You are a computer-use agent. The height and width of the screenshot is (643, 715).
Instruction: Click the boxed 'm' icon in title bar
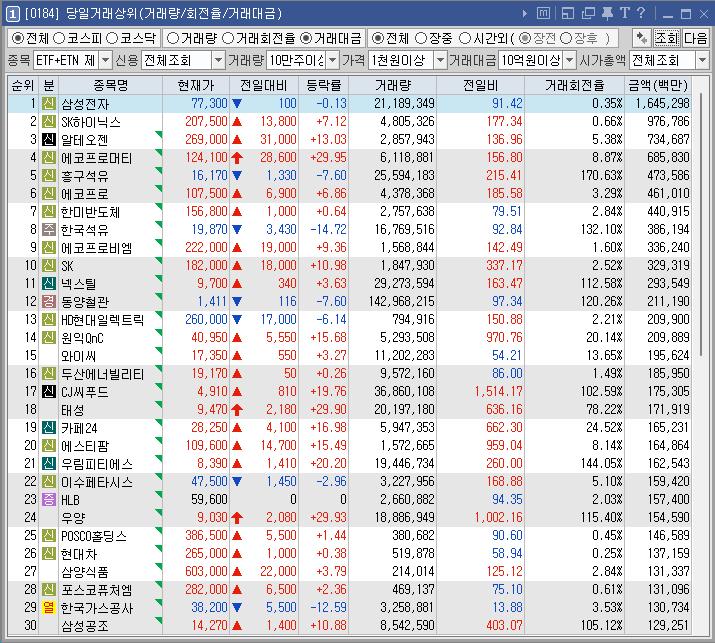tap(543, 14)
